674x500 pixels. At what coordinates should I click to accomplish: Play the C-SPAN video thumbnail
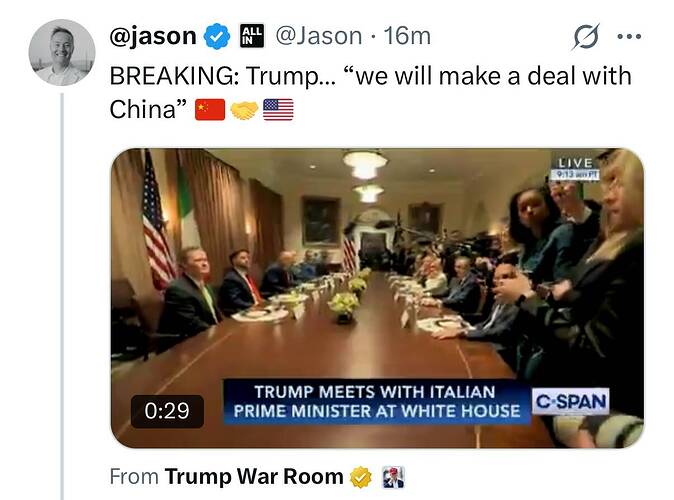[377, 298]
